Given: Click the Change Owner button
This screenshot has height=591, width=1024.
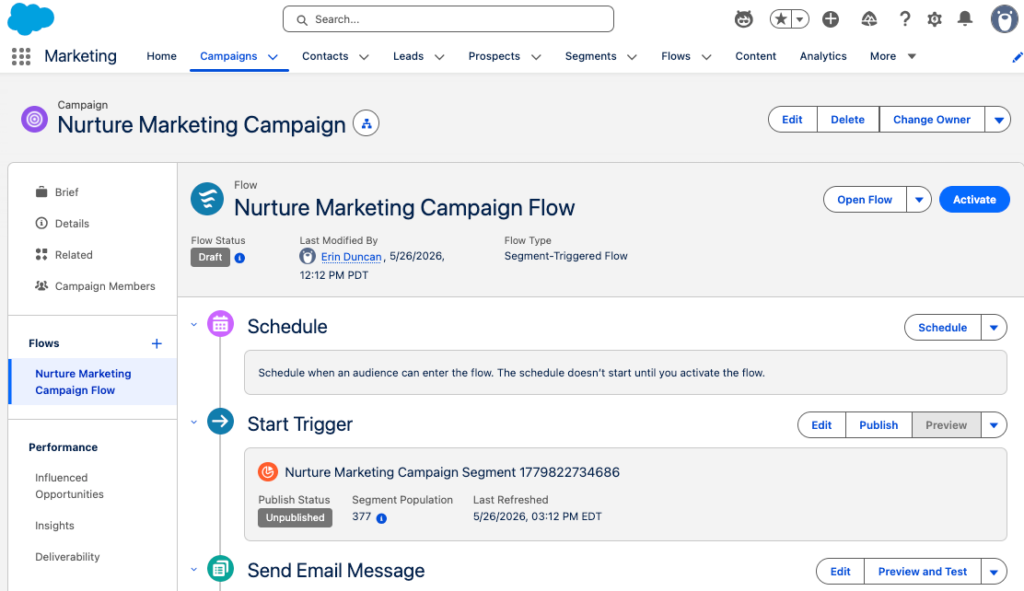Looking at the screenshot, I should [x=932, y=120].
